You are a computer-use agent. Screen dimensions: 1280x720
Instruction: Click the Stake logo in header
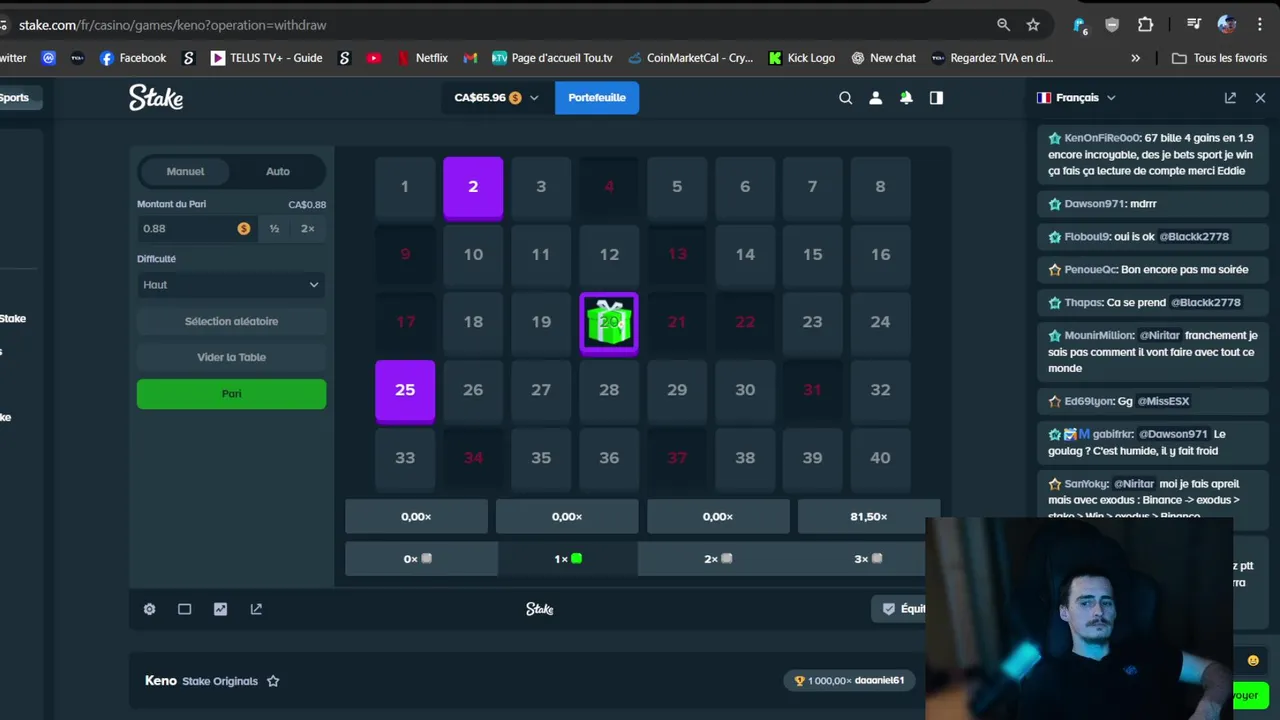point(156,97)
